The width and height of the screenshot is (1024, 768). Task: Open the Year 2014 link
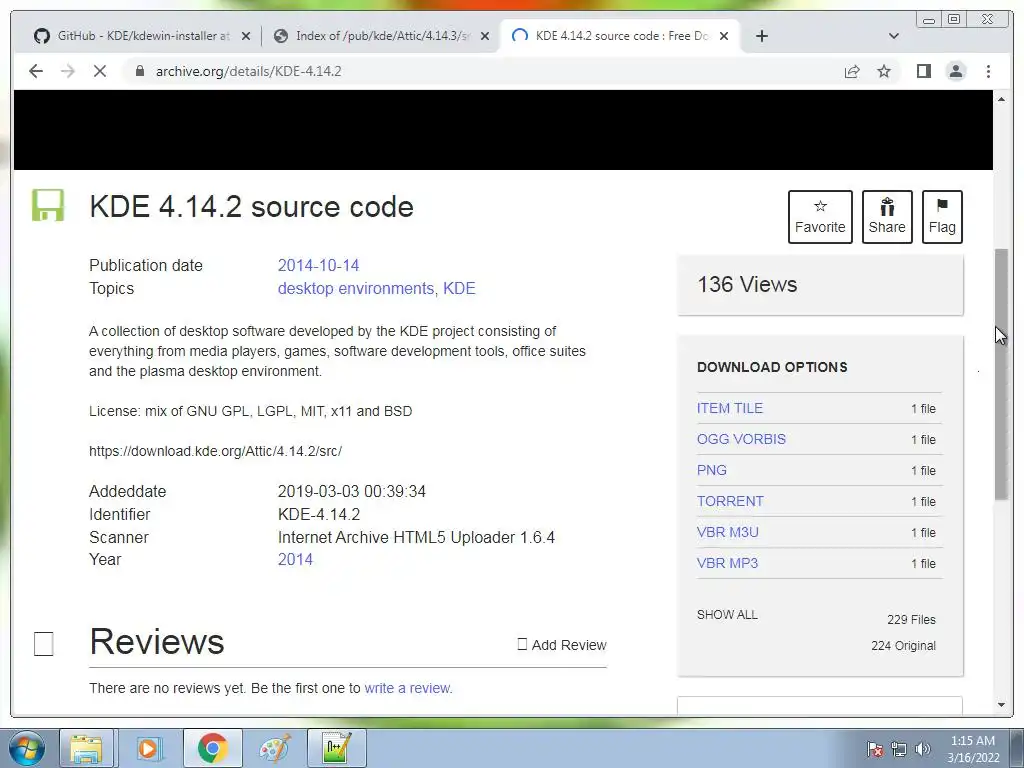(x=295, y=560)
